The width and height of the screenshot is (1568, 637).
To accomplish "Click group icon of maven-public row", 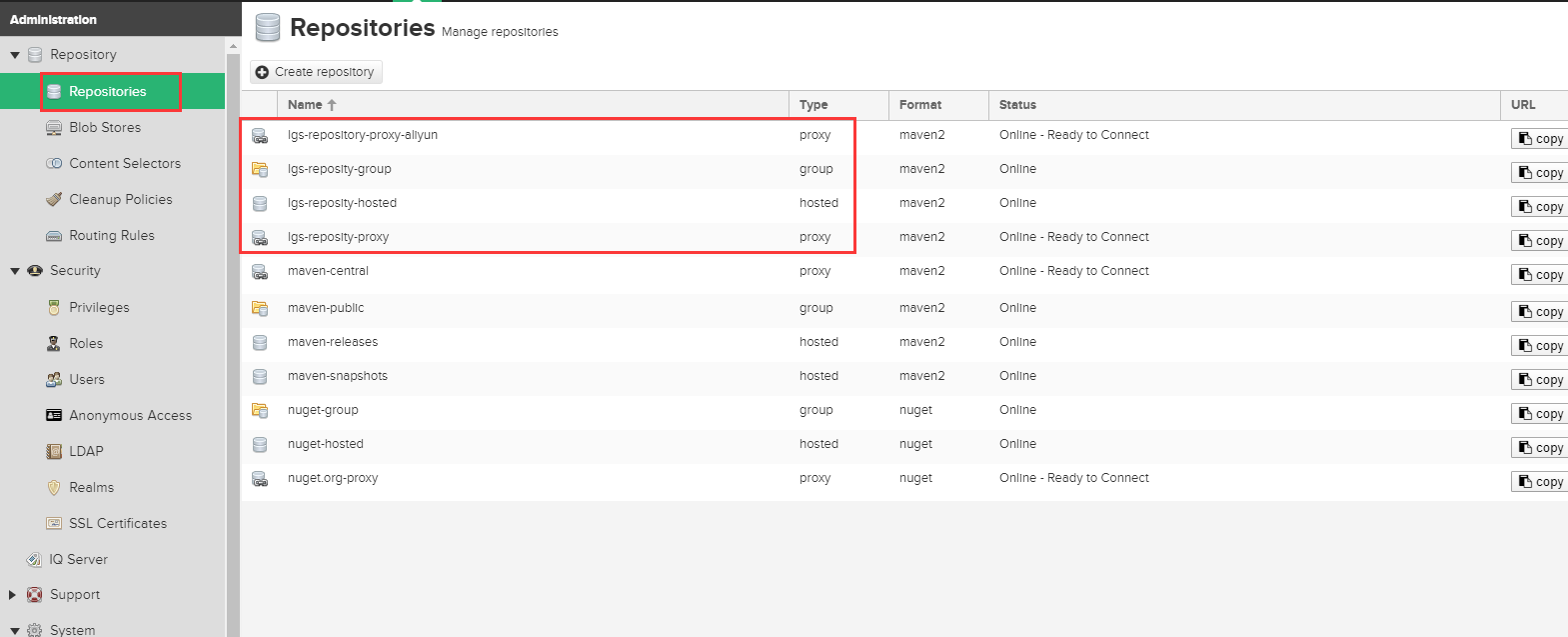I will tap(260, 309).
